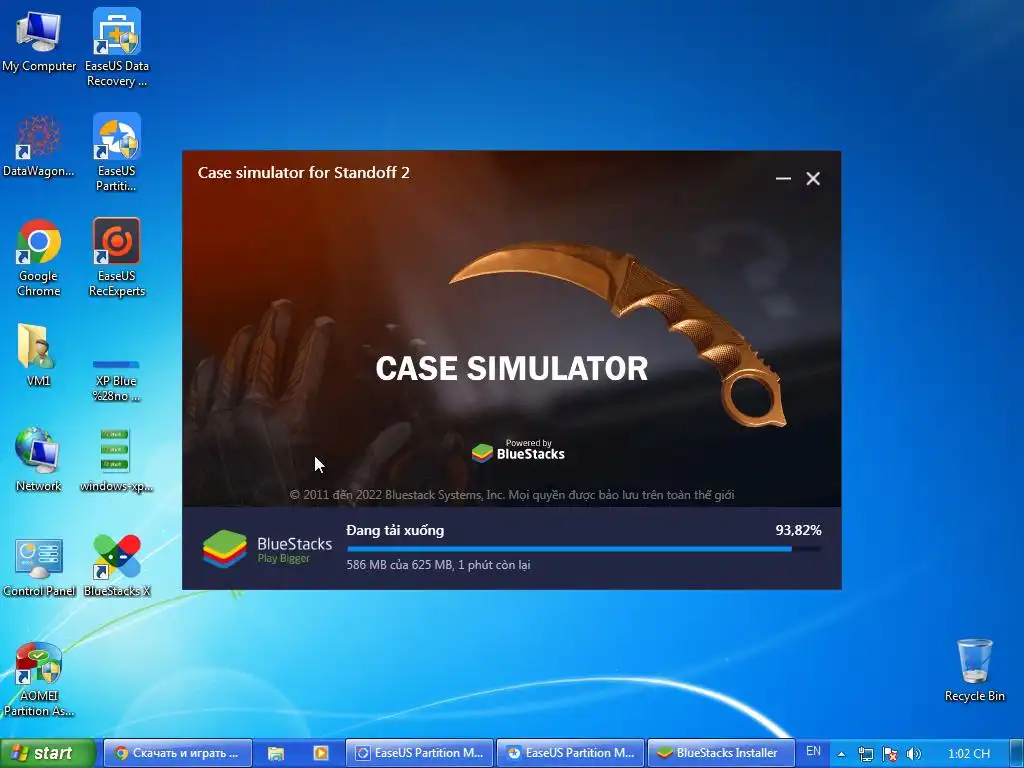The image size is (1024, 768).
Task: Select the Network desktop icon
Action: tap(39, 460)
